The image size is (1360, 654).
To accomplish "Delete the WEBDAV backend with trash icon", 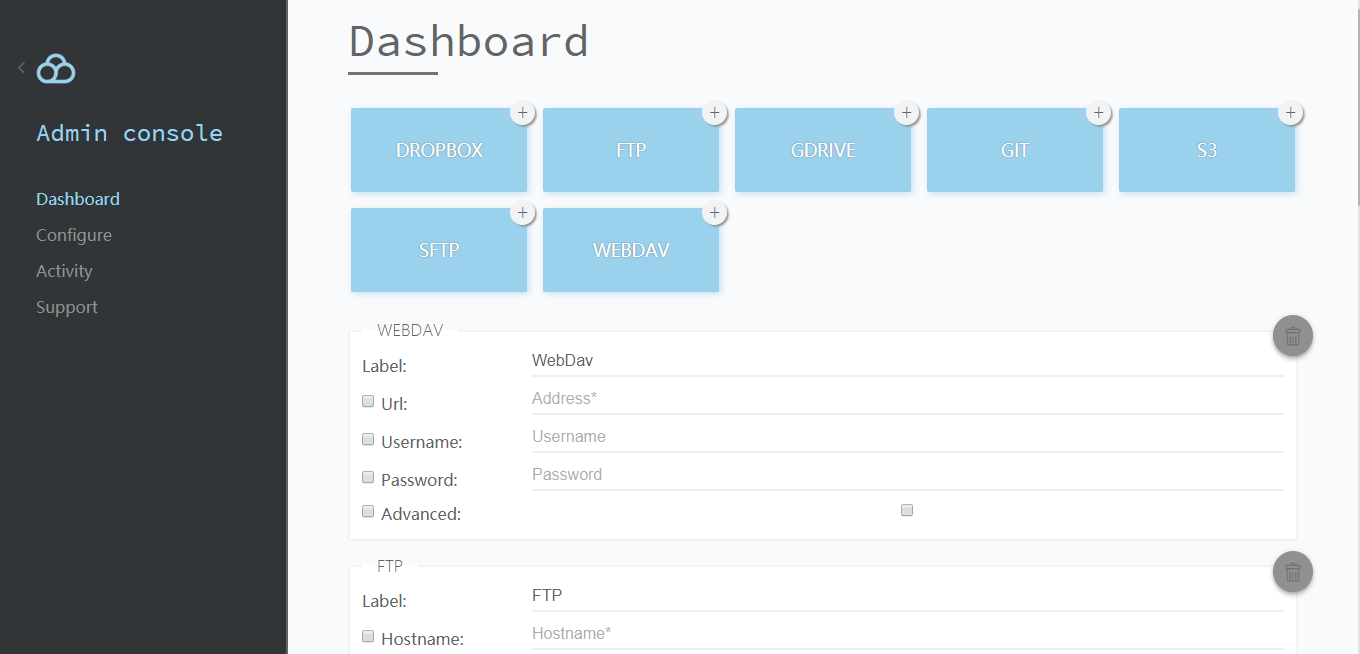I will (1293, 336).
